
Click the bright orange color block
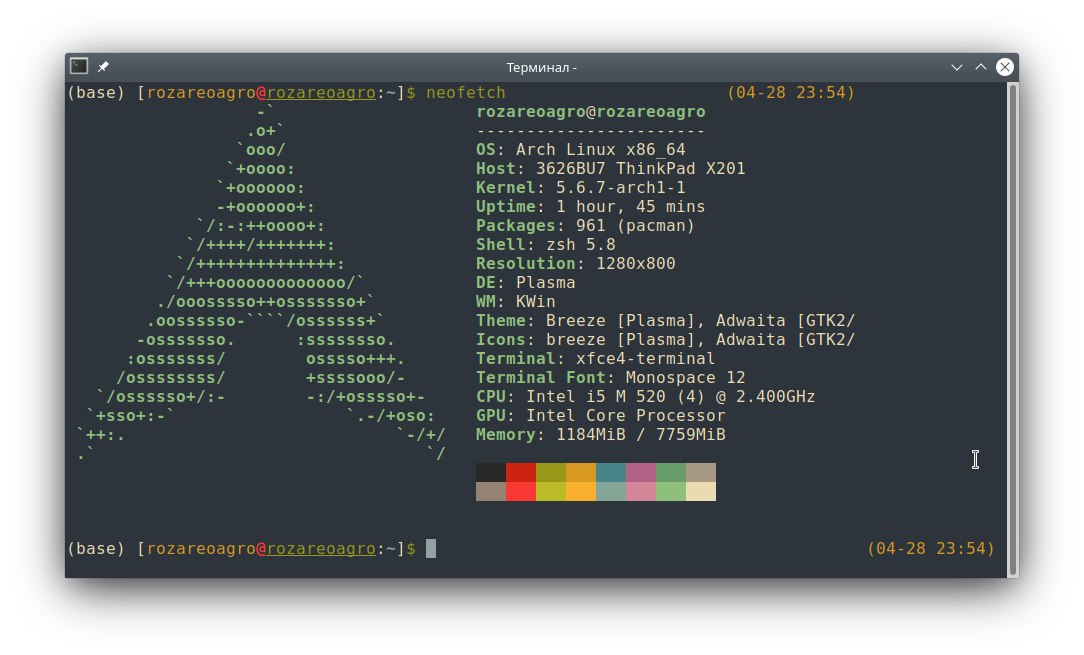(x=581, y=491)
